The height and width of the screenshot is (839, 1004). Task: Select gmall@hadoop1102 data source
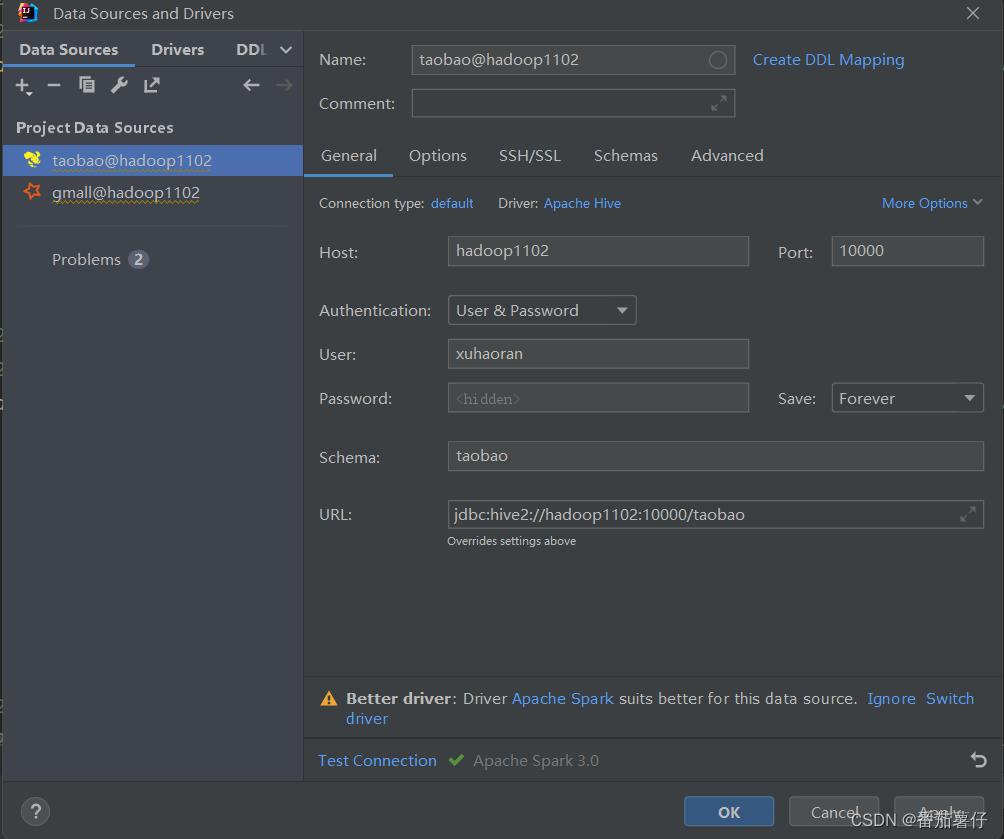[x=152, y=192]
